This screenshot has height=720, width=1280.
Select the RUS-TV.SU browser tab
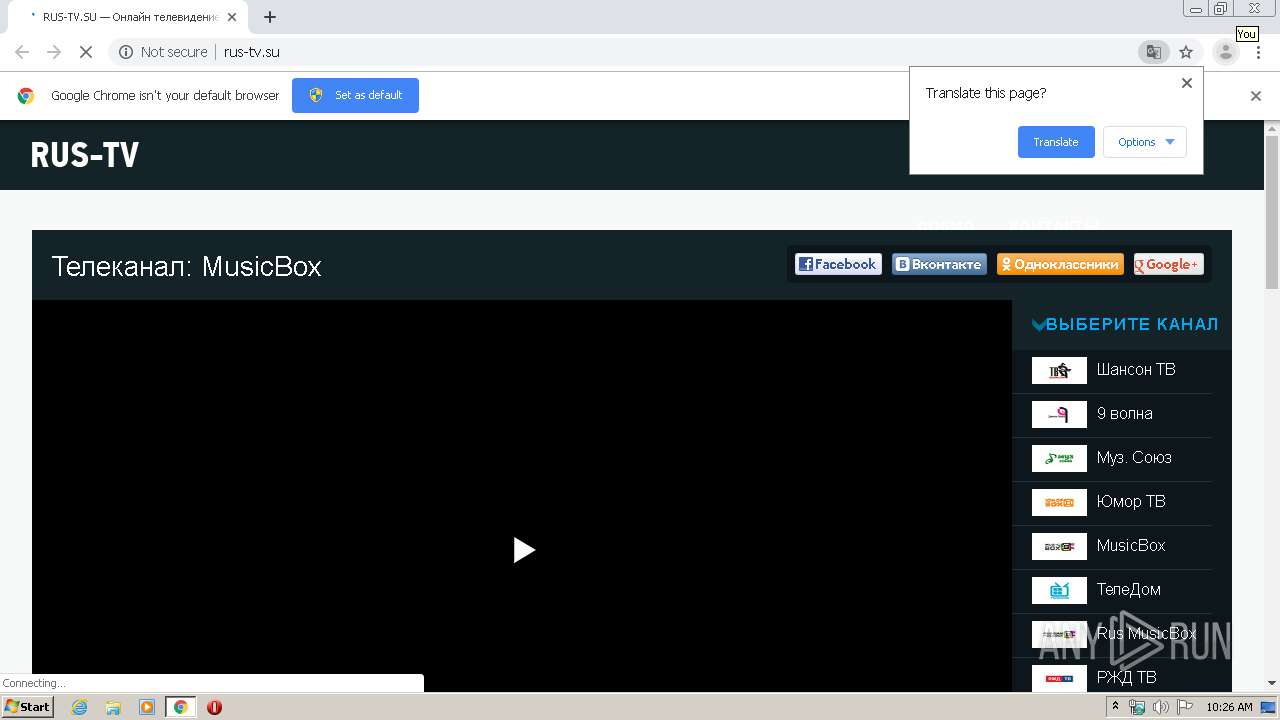click(x=127, y=17)
